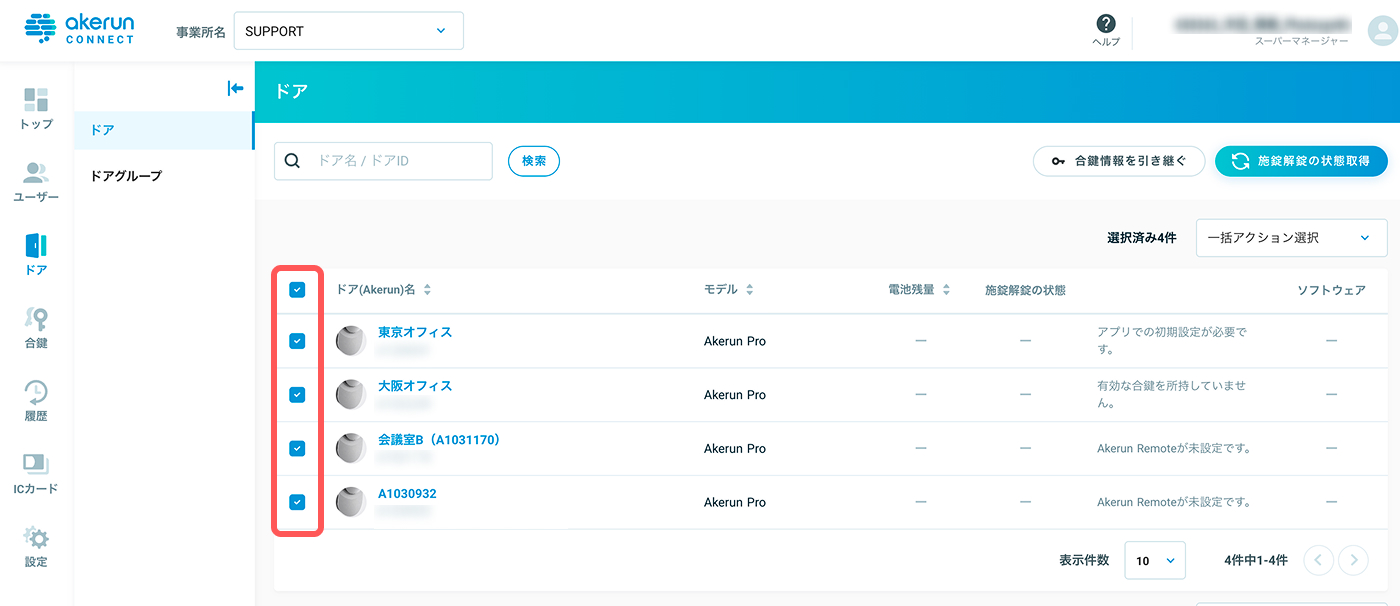The width and height of the screenshot is (1400, 606).
Task: Click the Akerun Connect logo
Action: pyautogui.click(x=78, y=30)
